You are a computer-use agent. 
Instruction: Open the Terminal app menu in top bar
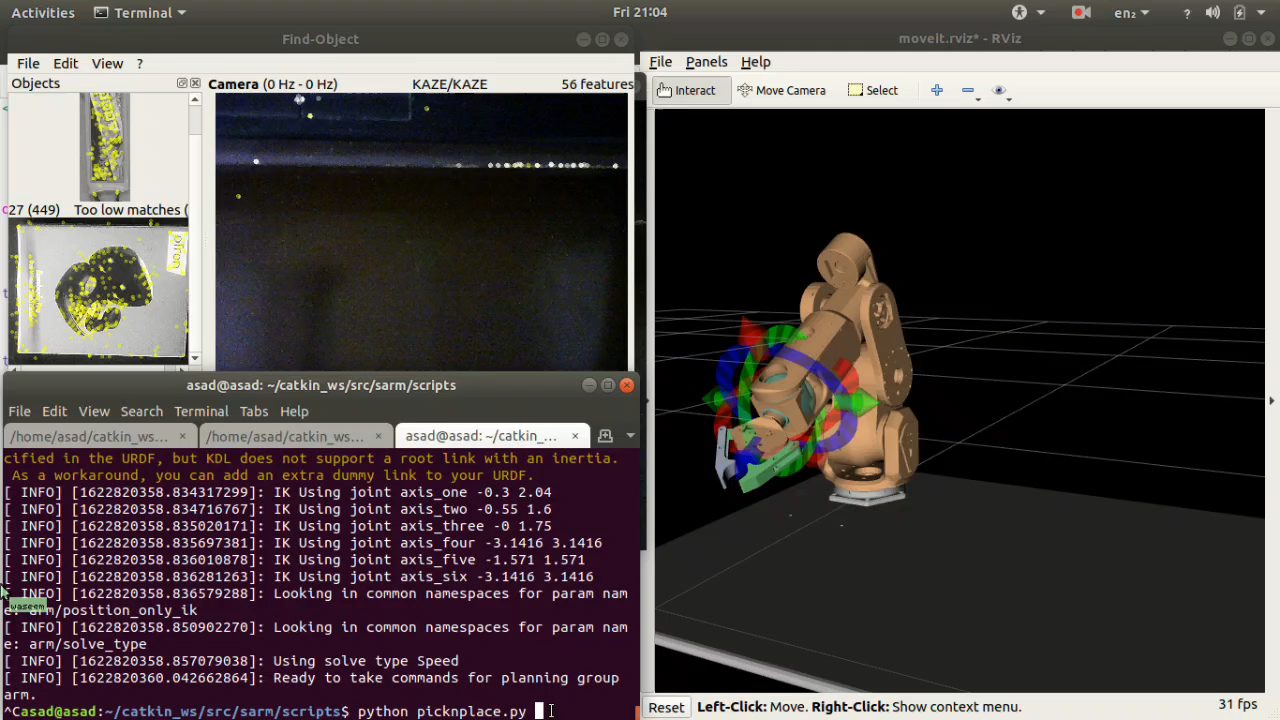pyautogui.click(x=139, y=13)
